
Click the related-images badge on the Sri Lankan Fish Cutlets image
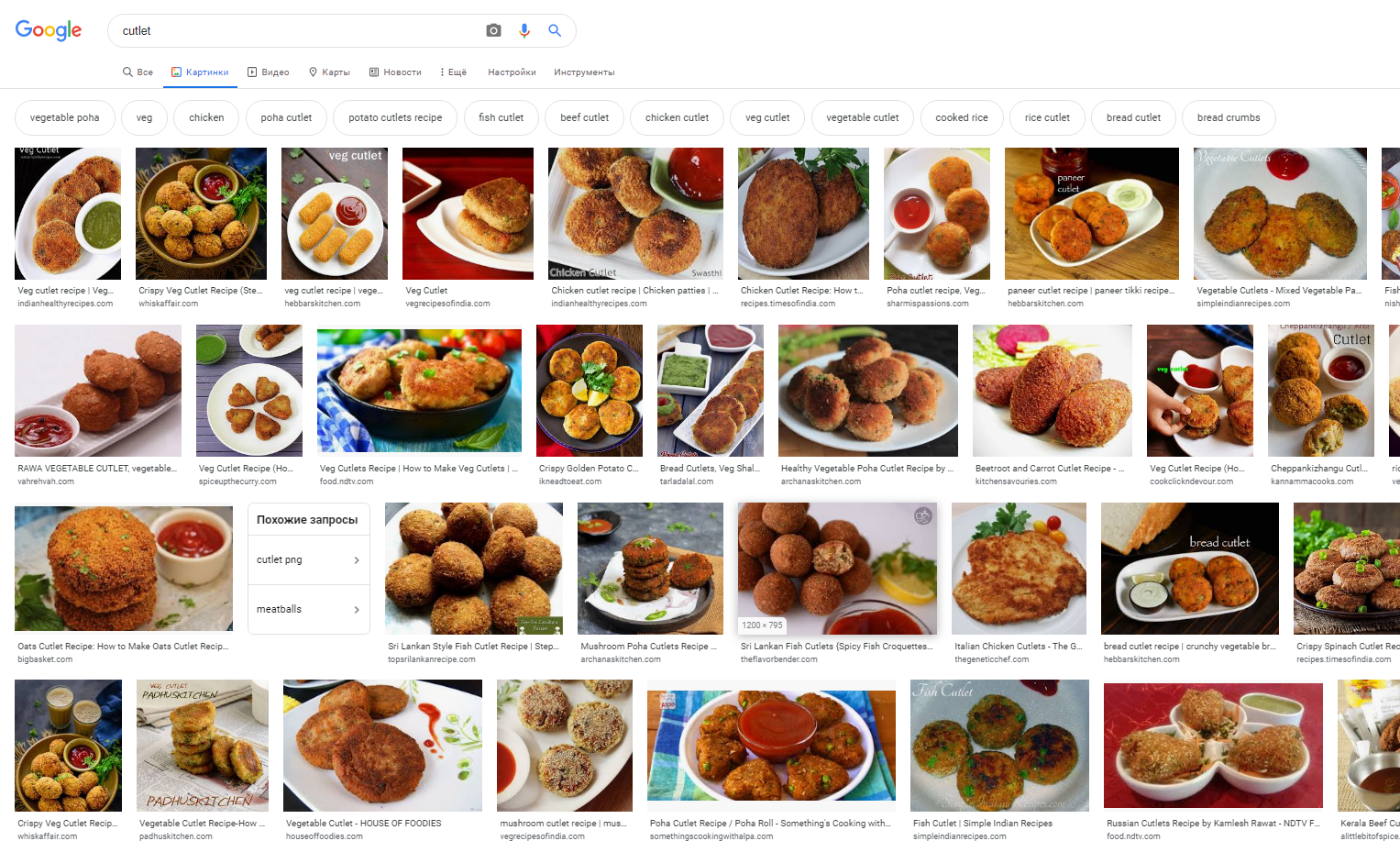pyautogui.click(x=922, y=516)
